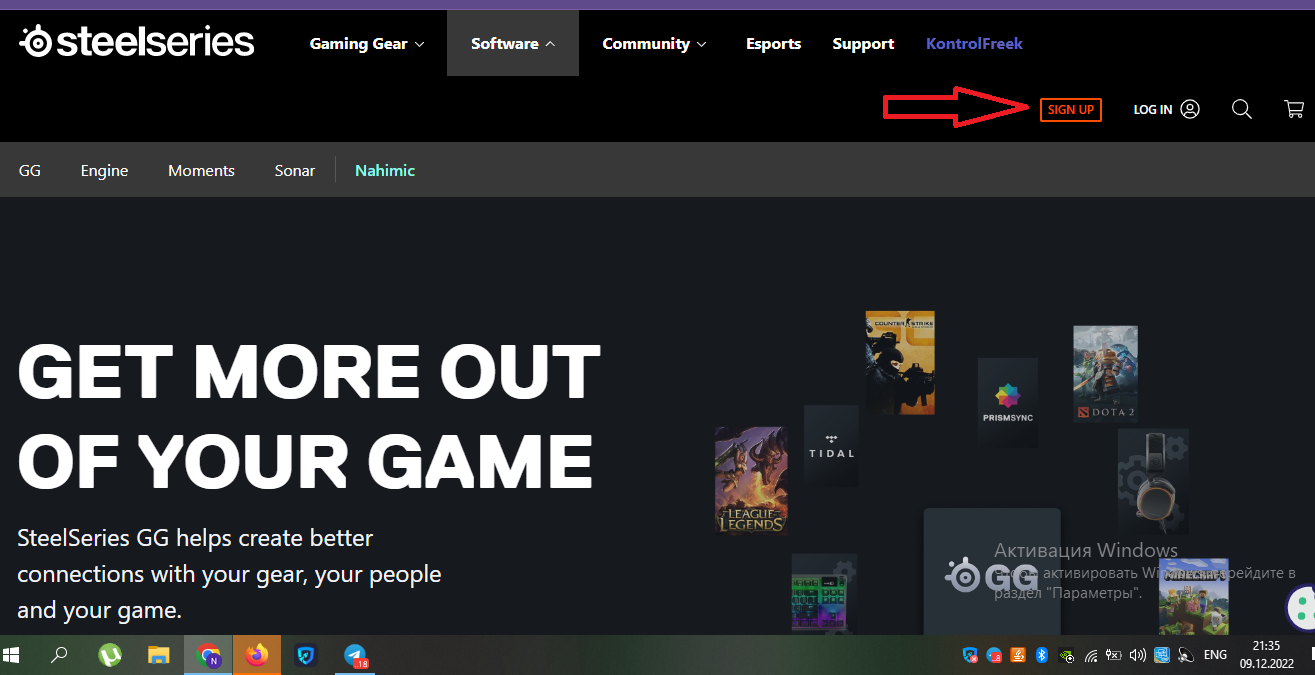Switch to Firefox in the taskbar
Image resolution: width=1315 pixels, height=675 pixels.
[x=257, y=655]
